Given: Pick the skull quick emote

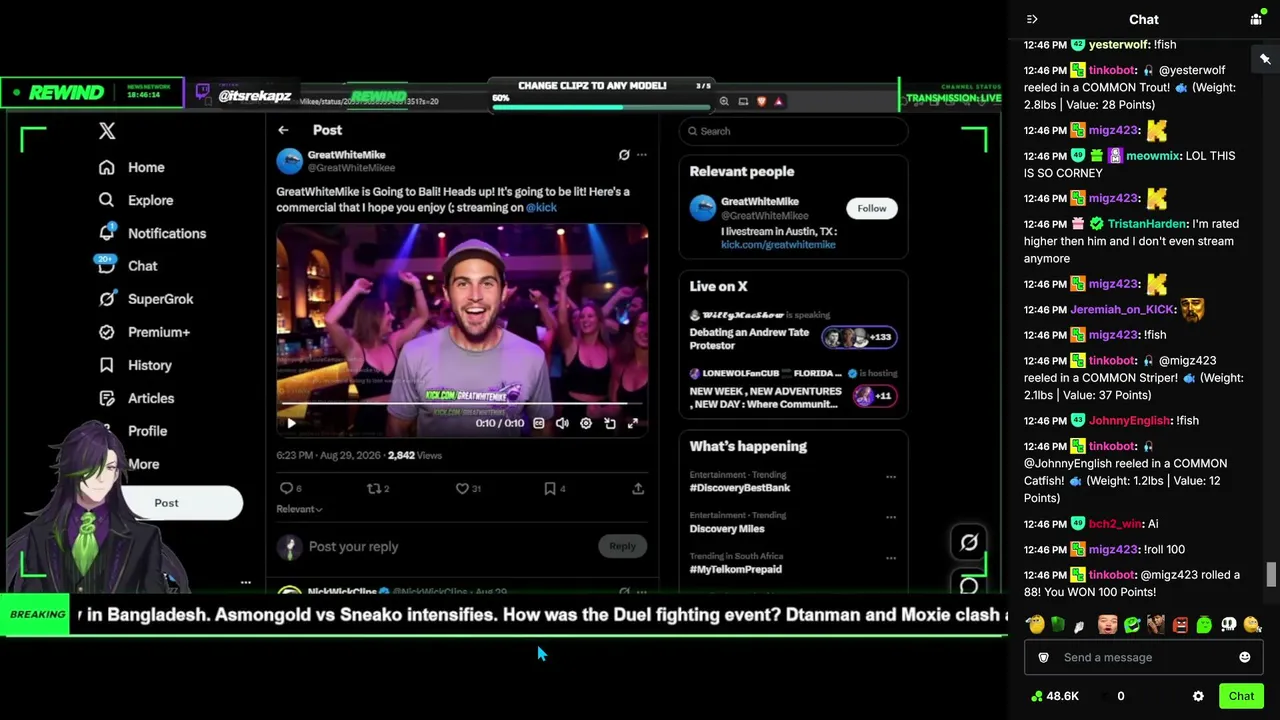Looking at the screenshot, I should click(1228, 625).
